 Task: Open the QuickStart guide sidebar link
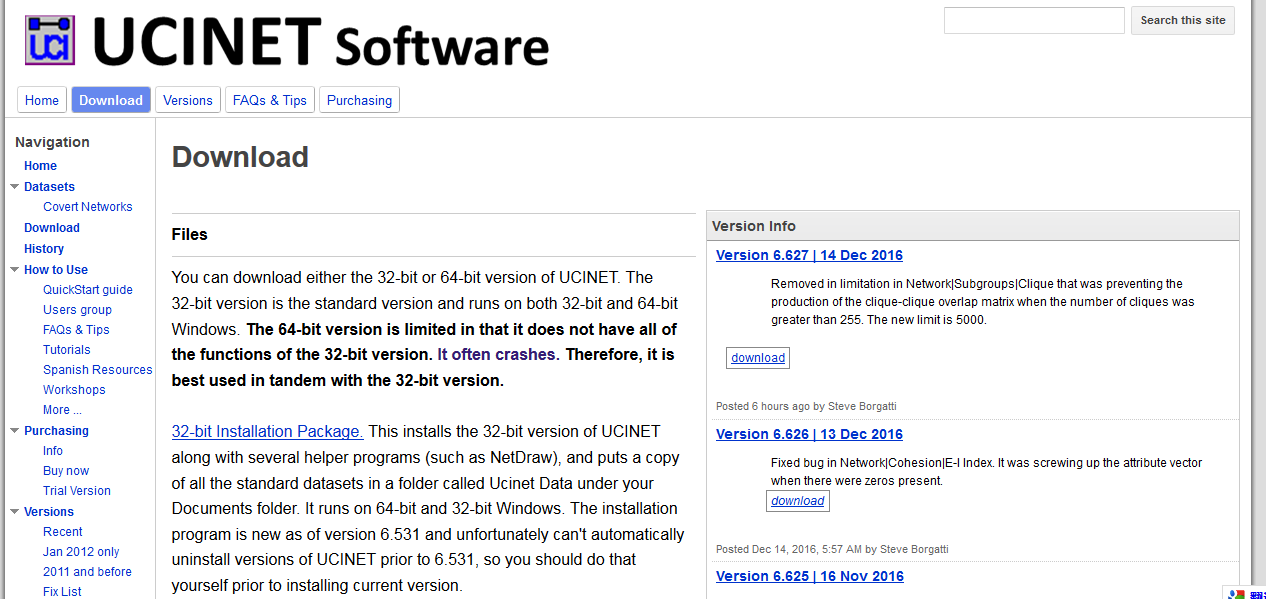pos(88,290)
